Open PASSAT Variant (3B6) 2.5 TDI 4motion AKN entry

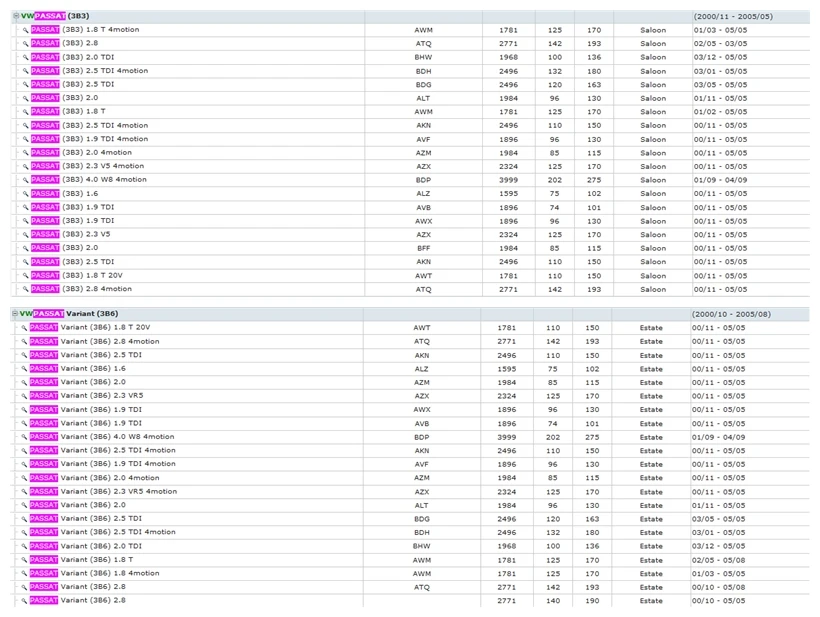(x=102, y=450)
